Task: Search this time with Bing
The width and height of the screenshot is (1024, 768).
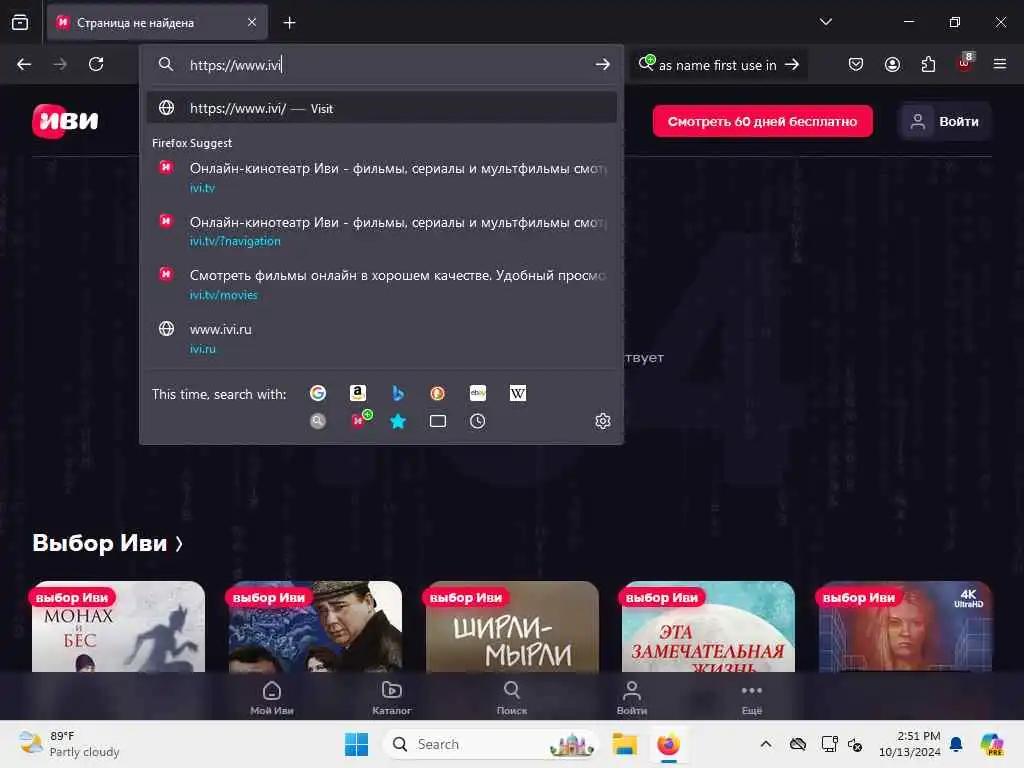Action: (398, 393)
